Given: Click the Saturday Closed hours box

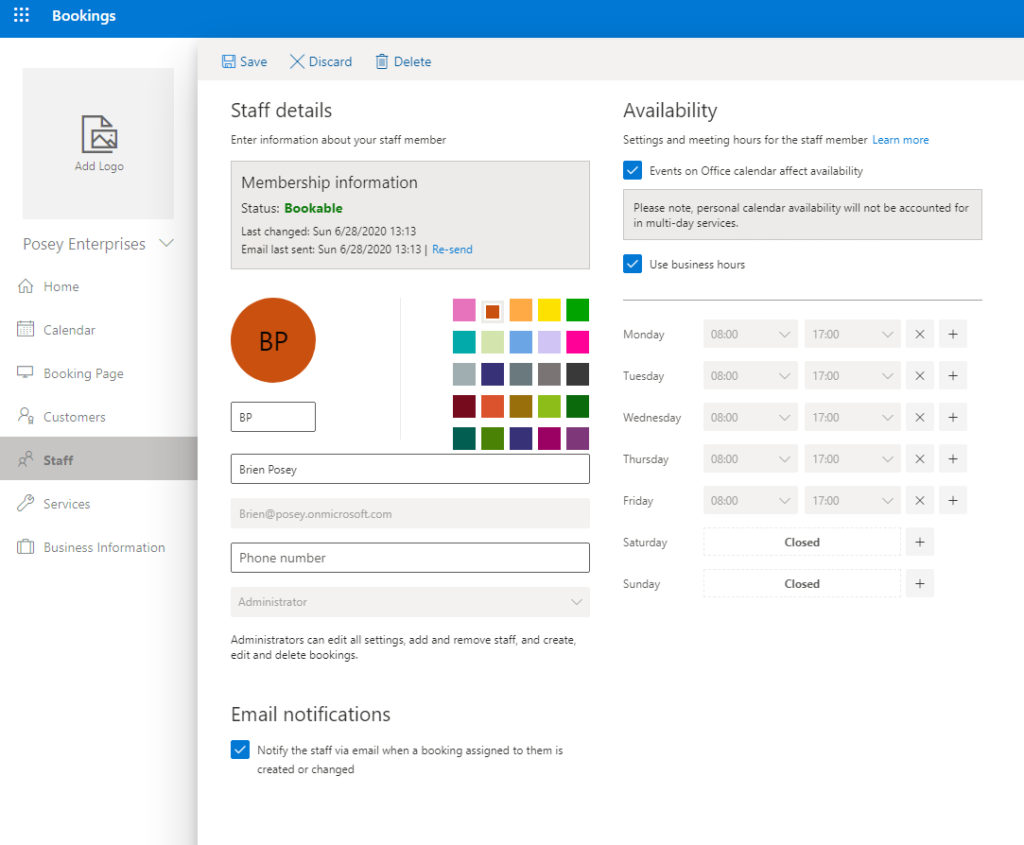Looking at the screenshot, I should (802, 542).
